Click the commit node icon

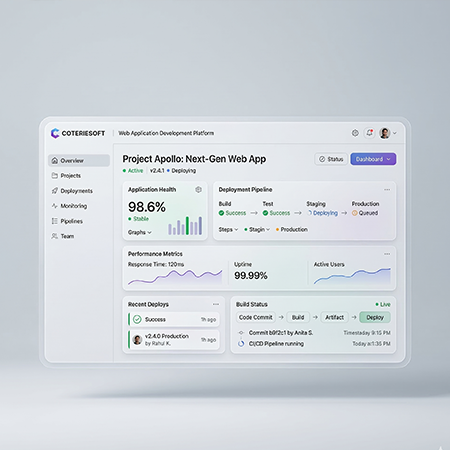[241, 333]
